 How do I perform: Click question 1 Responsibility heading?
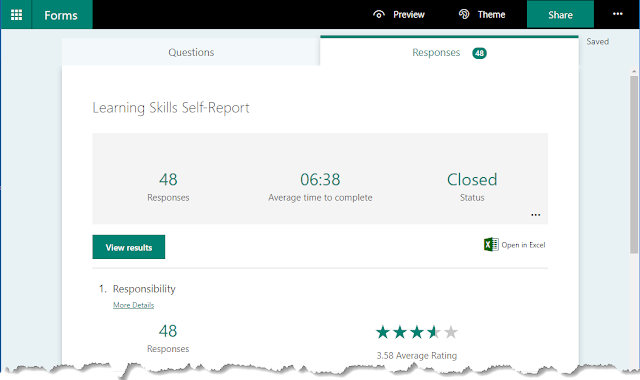[144, 289]
